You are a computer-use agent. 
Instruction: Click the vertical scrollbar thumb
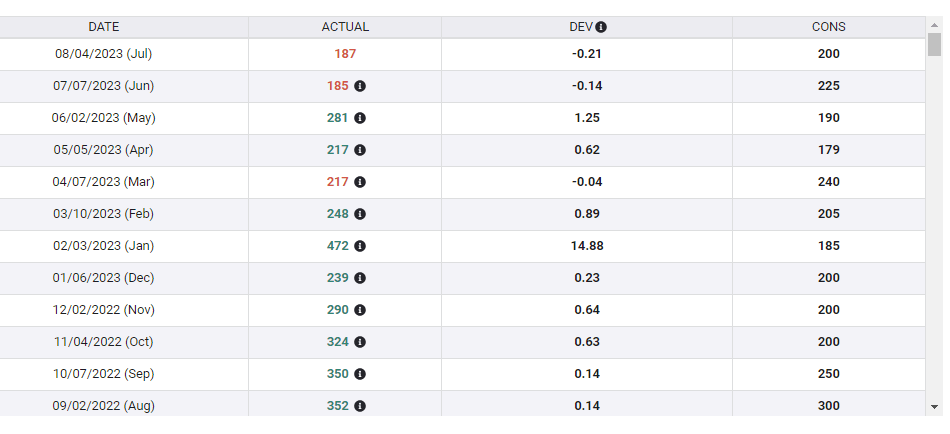coord(935,44)
